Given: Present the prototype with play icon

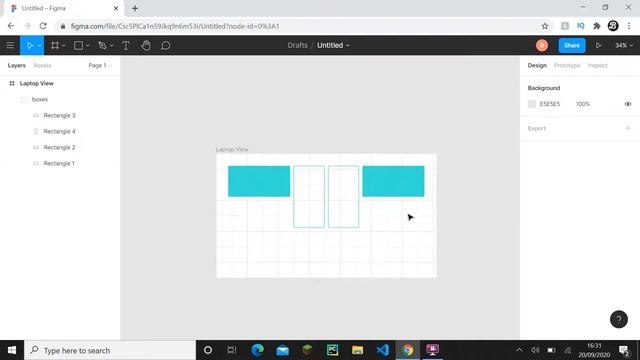Looking at the screenshot, I should 598,45.
